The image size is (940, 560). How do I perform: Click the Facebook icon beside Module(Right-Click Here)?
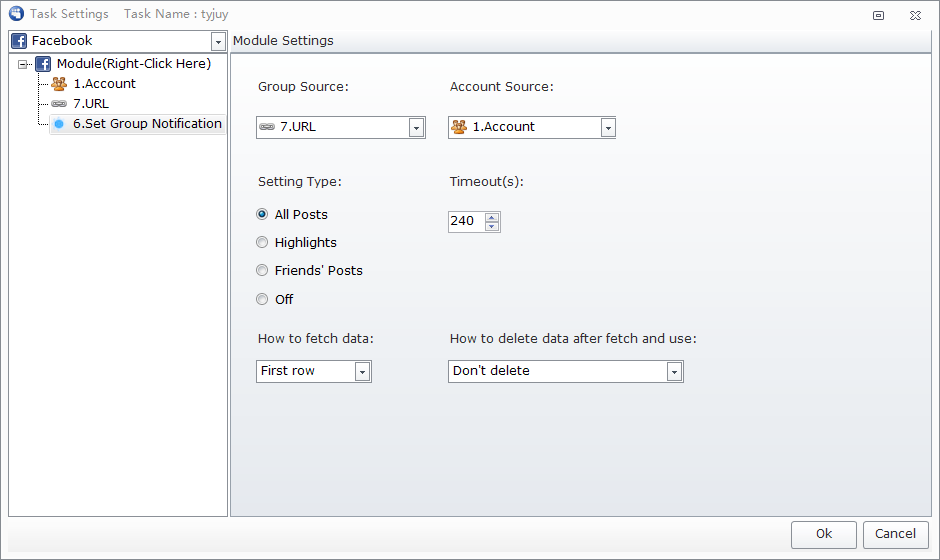point(43,64)
